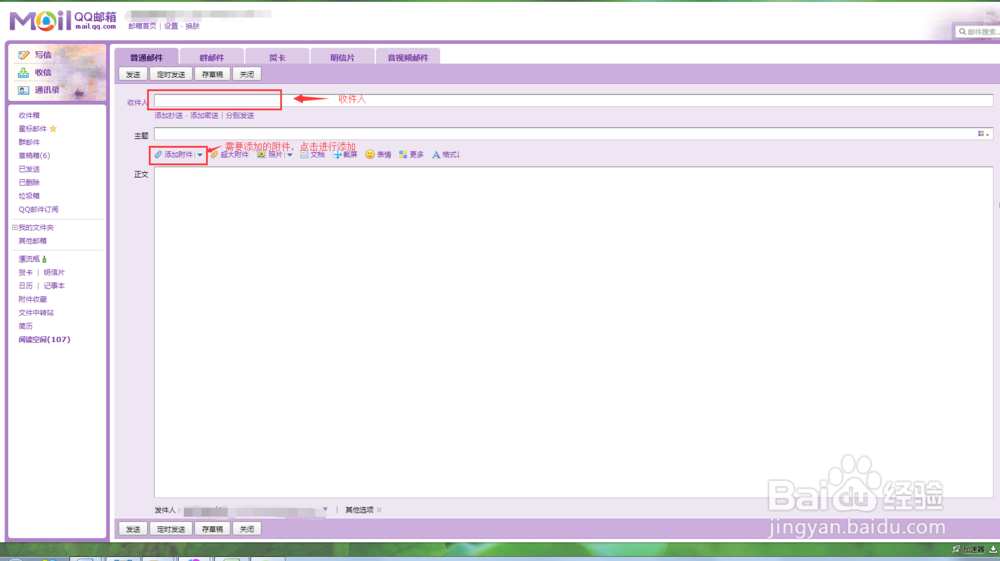1000x561 pixels.
Task: Switch to the 普通邮件 tab
Action: 147,57
